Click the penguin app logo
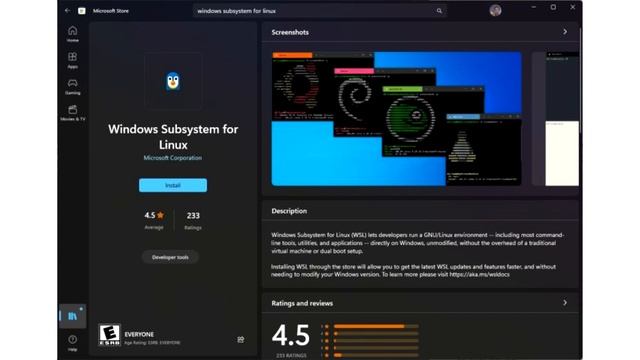 pyautogui.click(x=173, y=81)
